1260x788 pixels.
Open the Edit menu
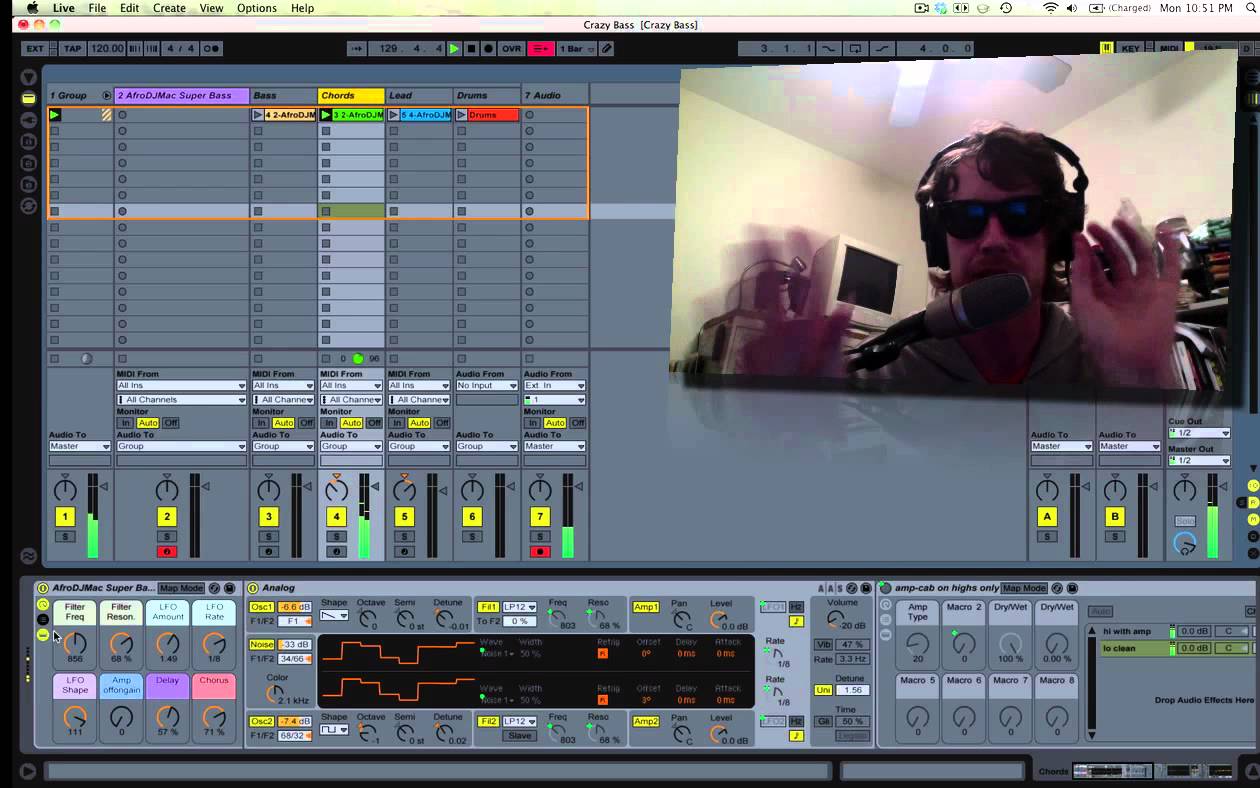130,8
